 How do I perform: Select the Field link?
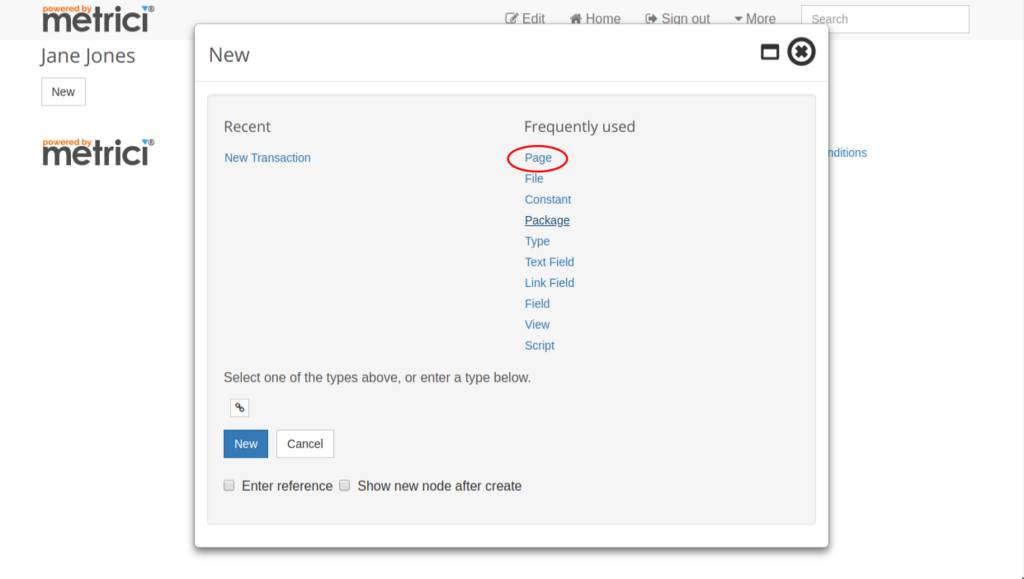537,304
